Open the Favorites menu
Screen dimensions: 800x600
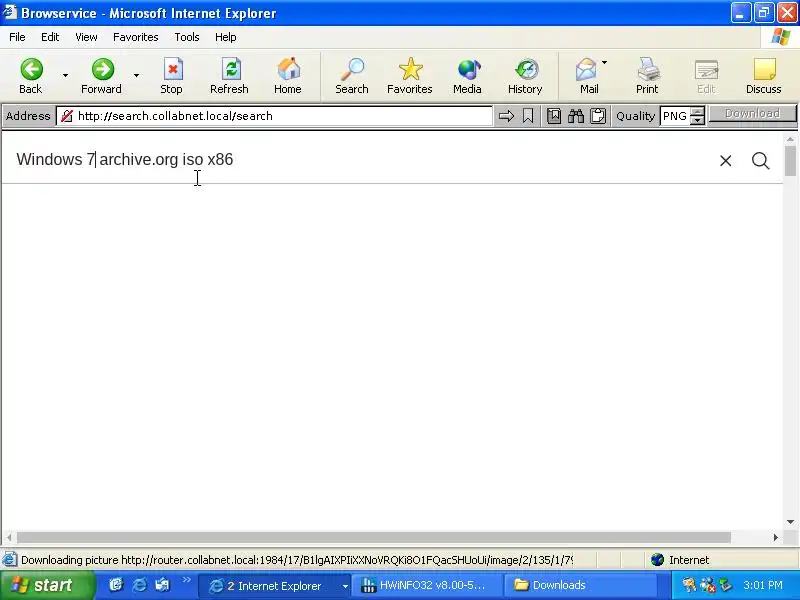coord(136,37)
